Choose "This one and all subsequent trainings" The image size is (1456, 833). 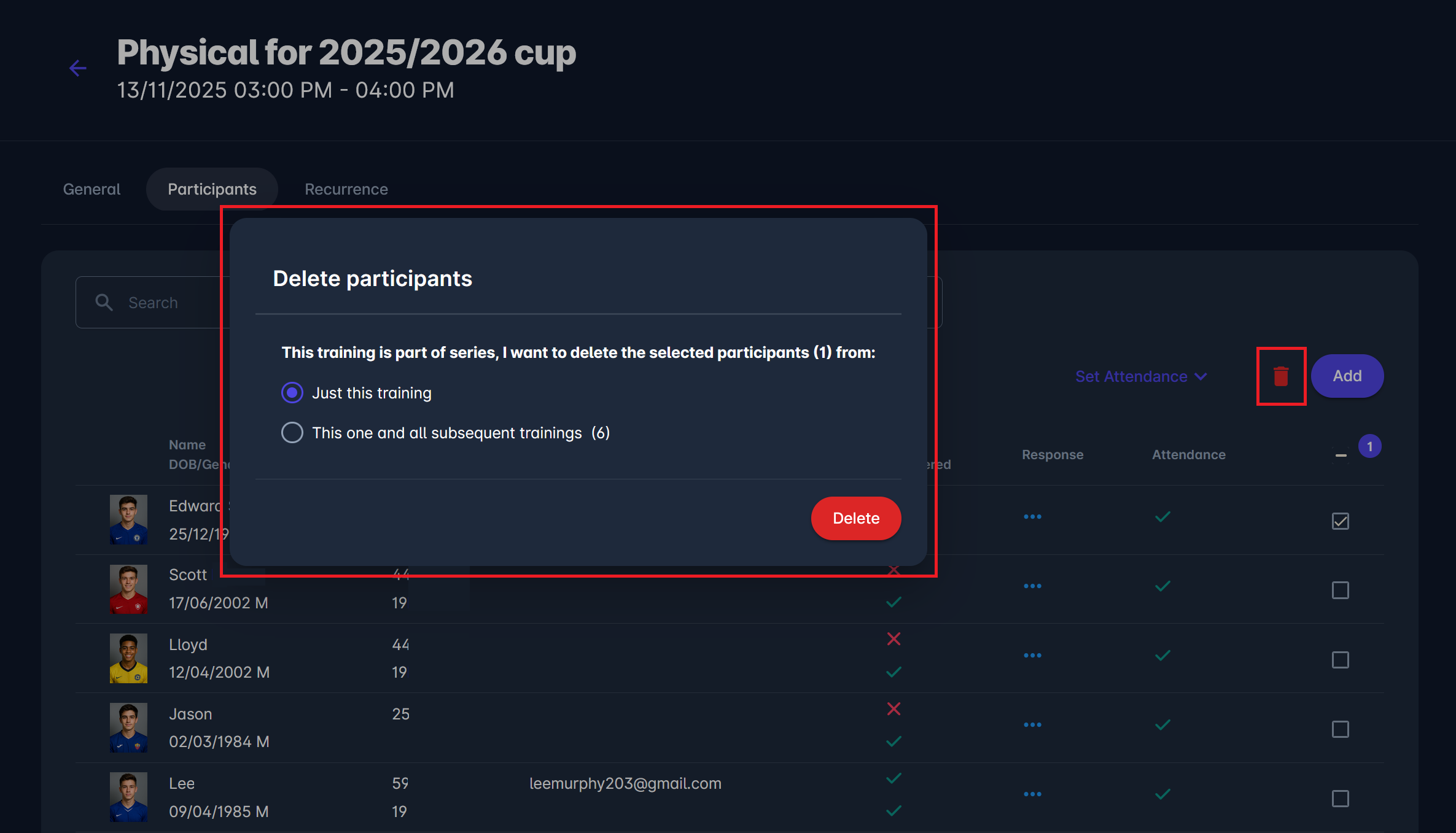[x=292, y=433]
